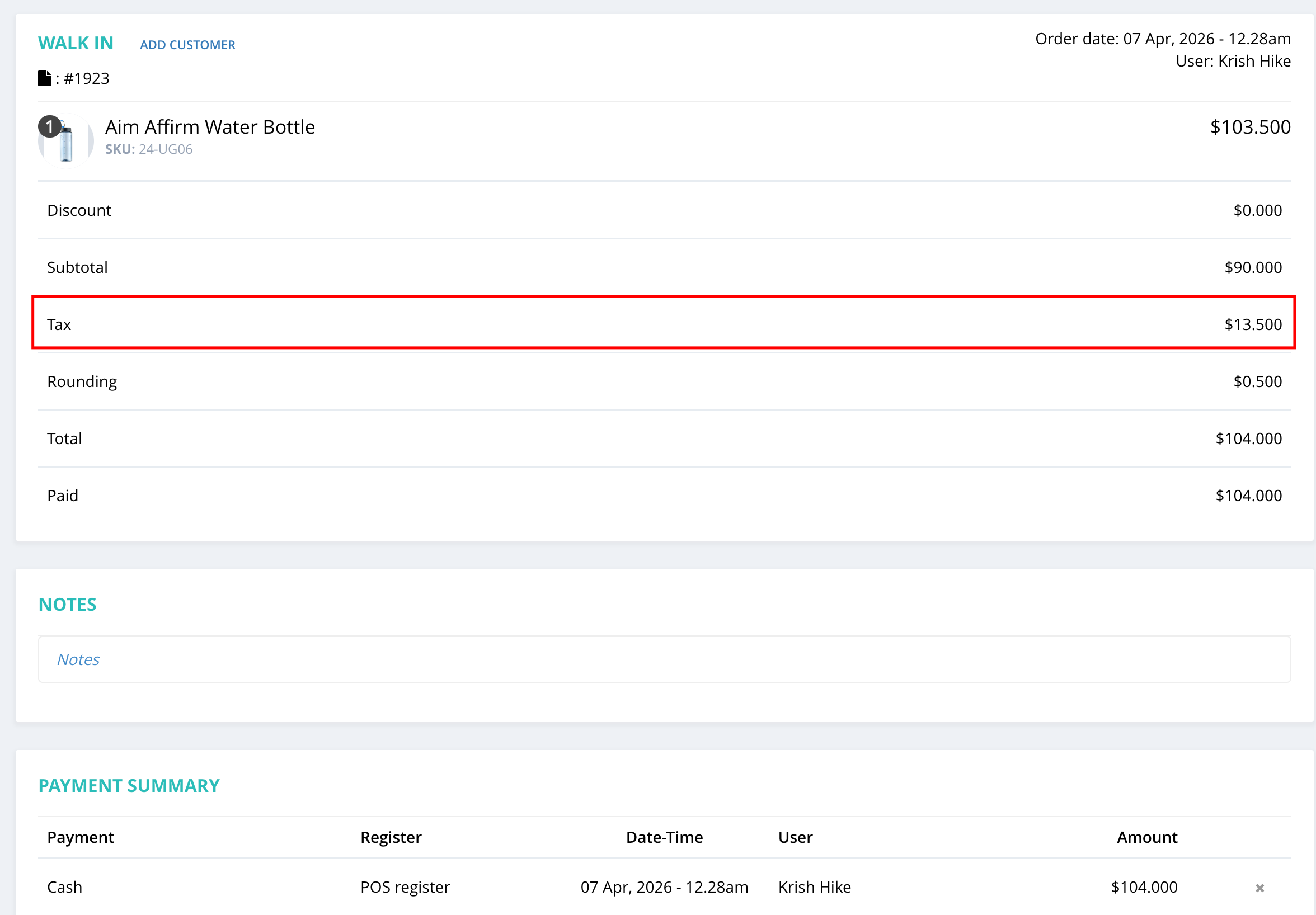The image size is (1316, 915).
Task: Remove the Cash payment with the x icon
Action: 1259,888
